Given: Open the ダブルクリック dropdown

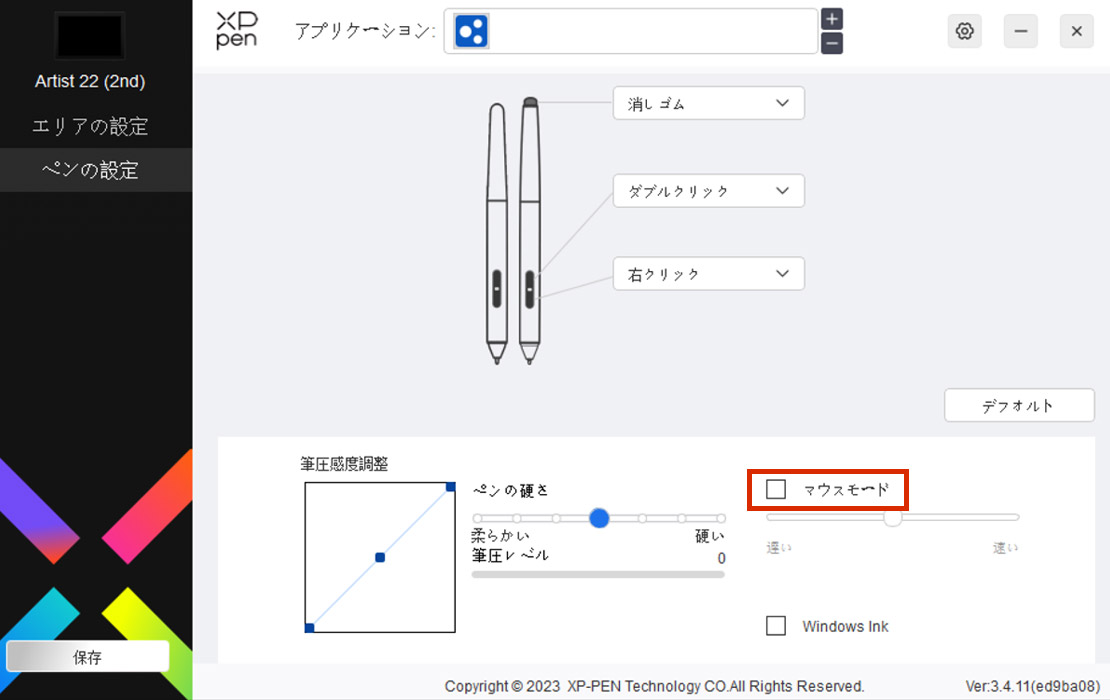Looking at the screenshot, I should click(x=709, y=191).
